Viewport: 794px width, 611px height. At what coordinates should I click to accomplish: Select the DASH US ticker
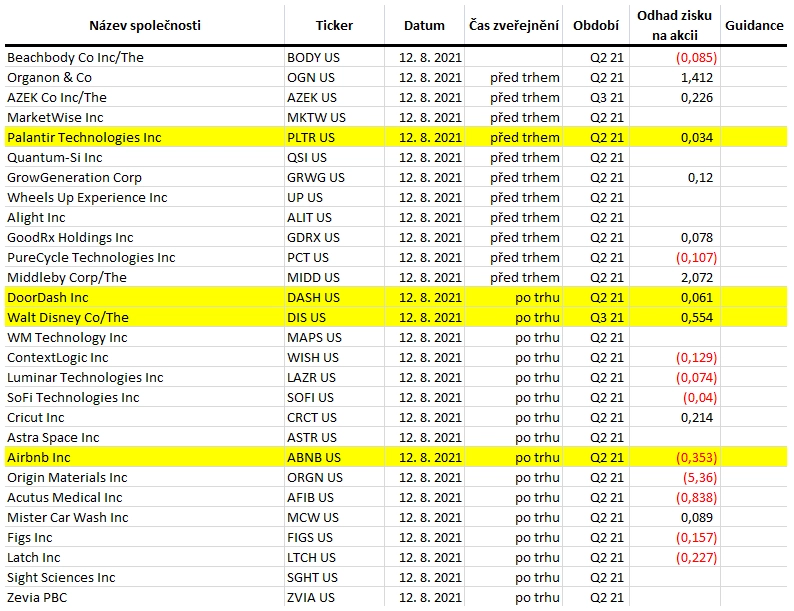point(313,298)
